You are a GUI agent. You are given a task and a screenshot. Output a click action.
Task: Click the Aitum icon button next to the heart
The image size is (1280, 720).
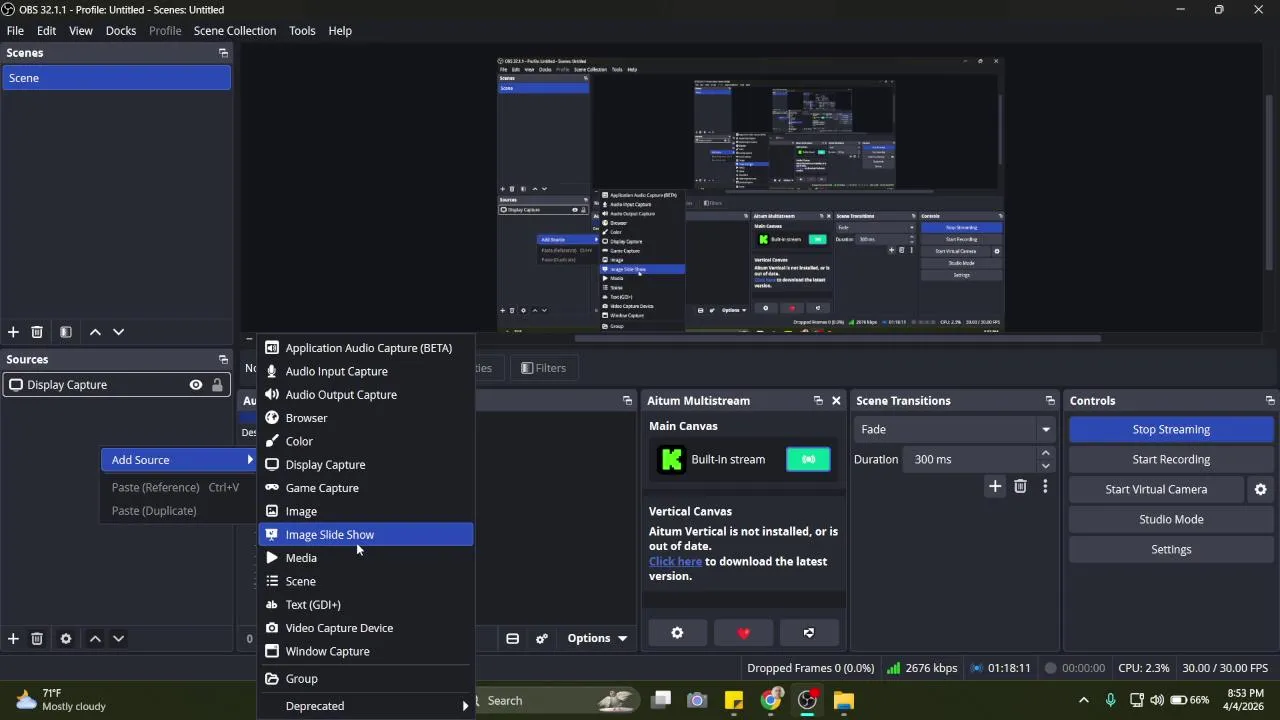click(x=809, y=633)
